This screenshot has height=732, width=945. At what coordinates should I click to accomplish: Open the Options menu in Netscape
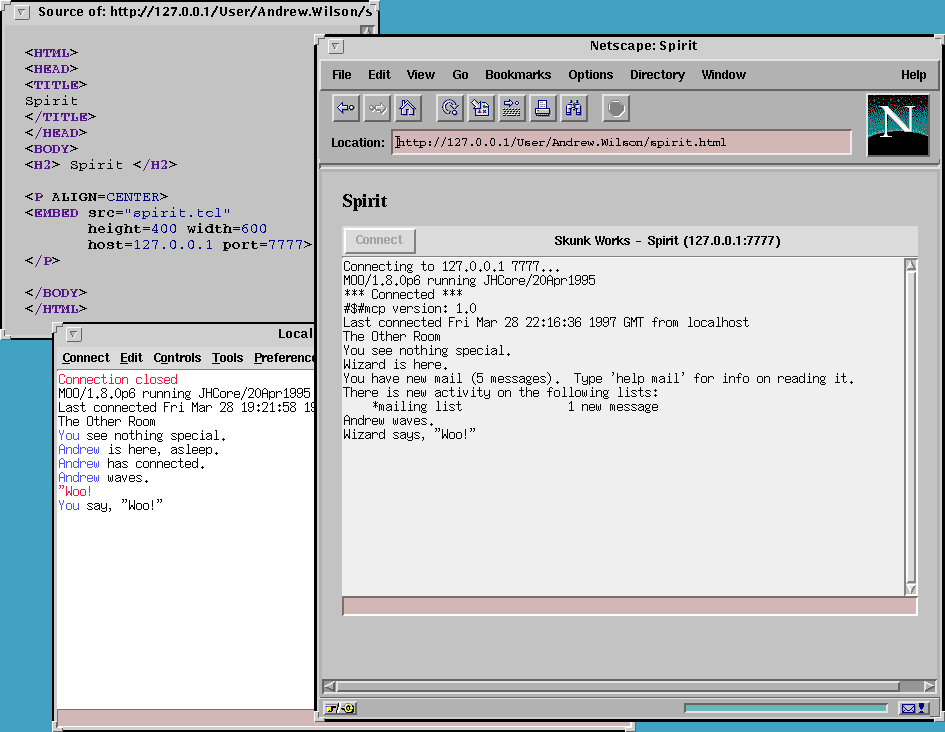tap(590, 75)
